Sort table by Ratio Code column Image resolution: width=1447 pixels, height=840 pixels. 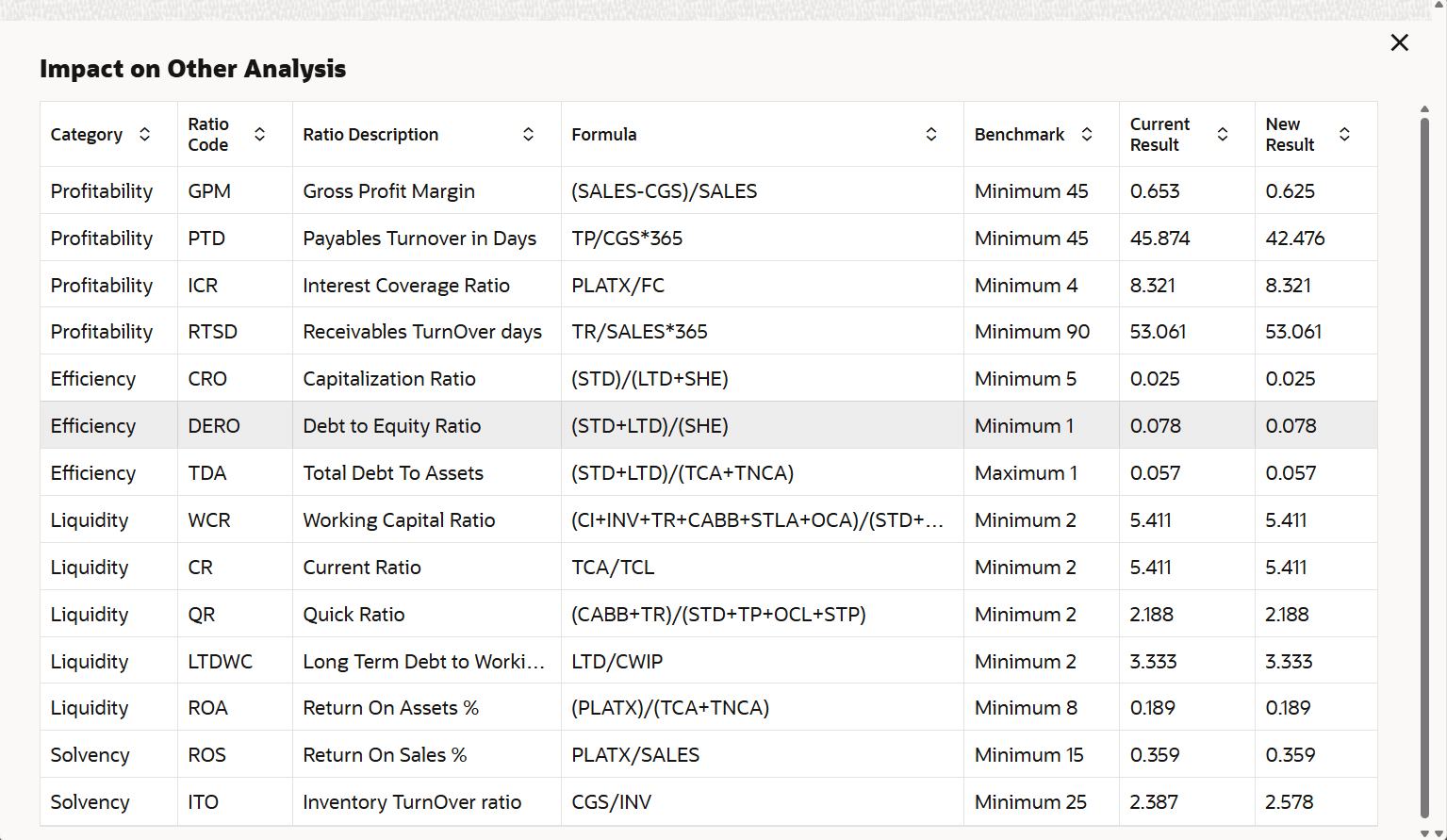tap(259, 135)
